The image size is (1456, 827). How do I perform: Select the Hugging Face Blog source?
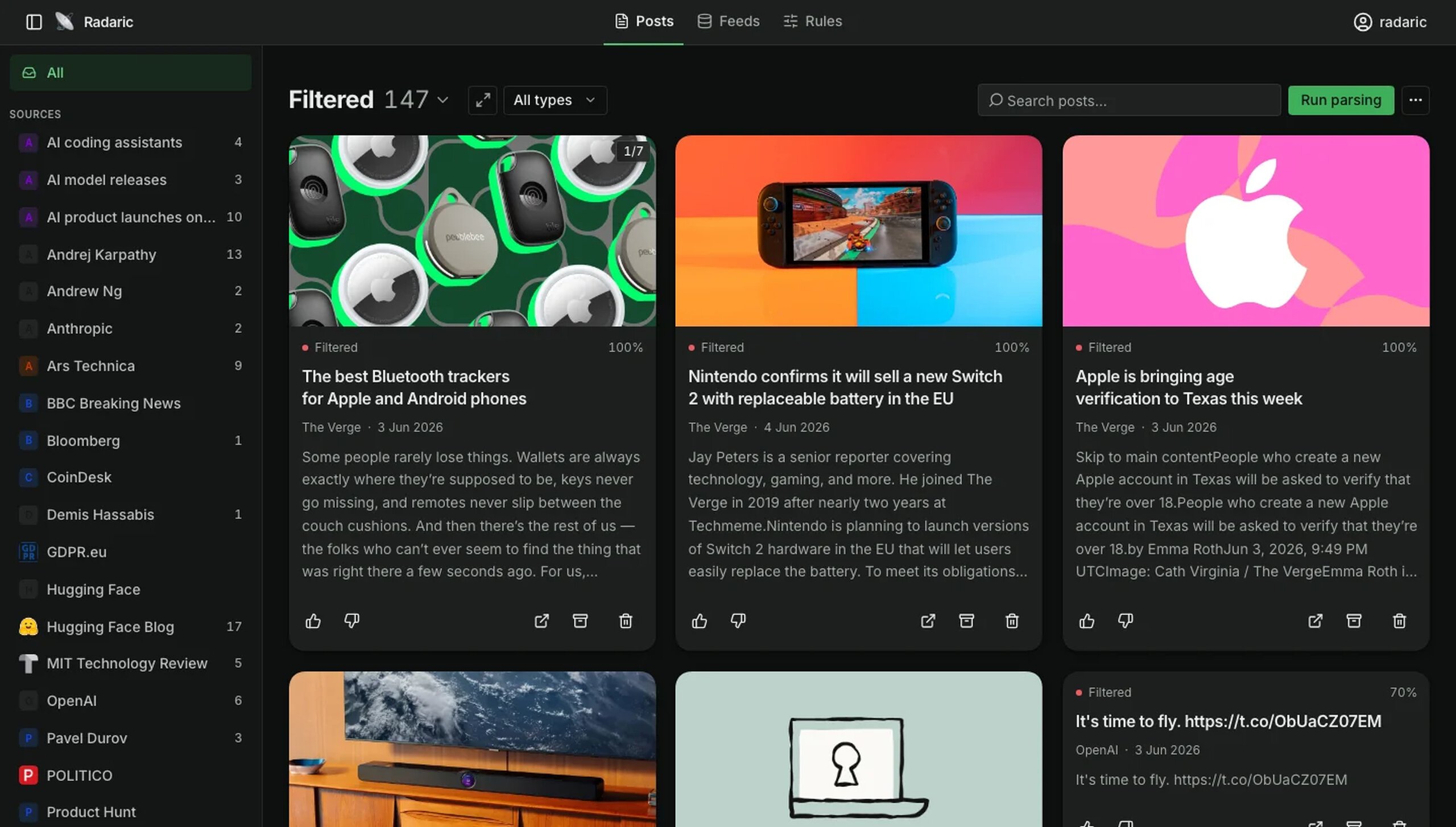tap(130, 626)
